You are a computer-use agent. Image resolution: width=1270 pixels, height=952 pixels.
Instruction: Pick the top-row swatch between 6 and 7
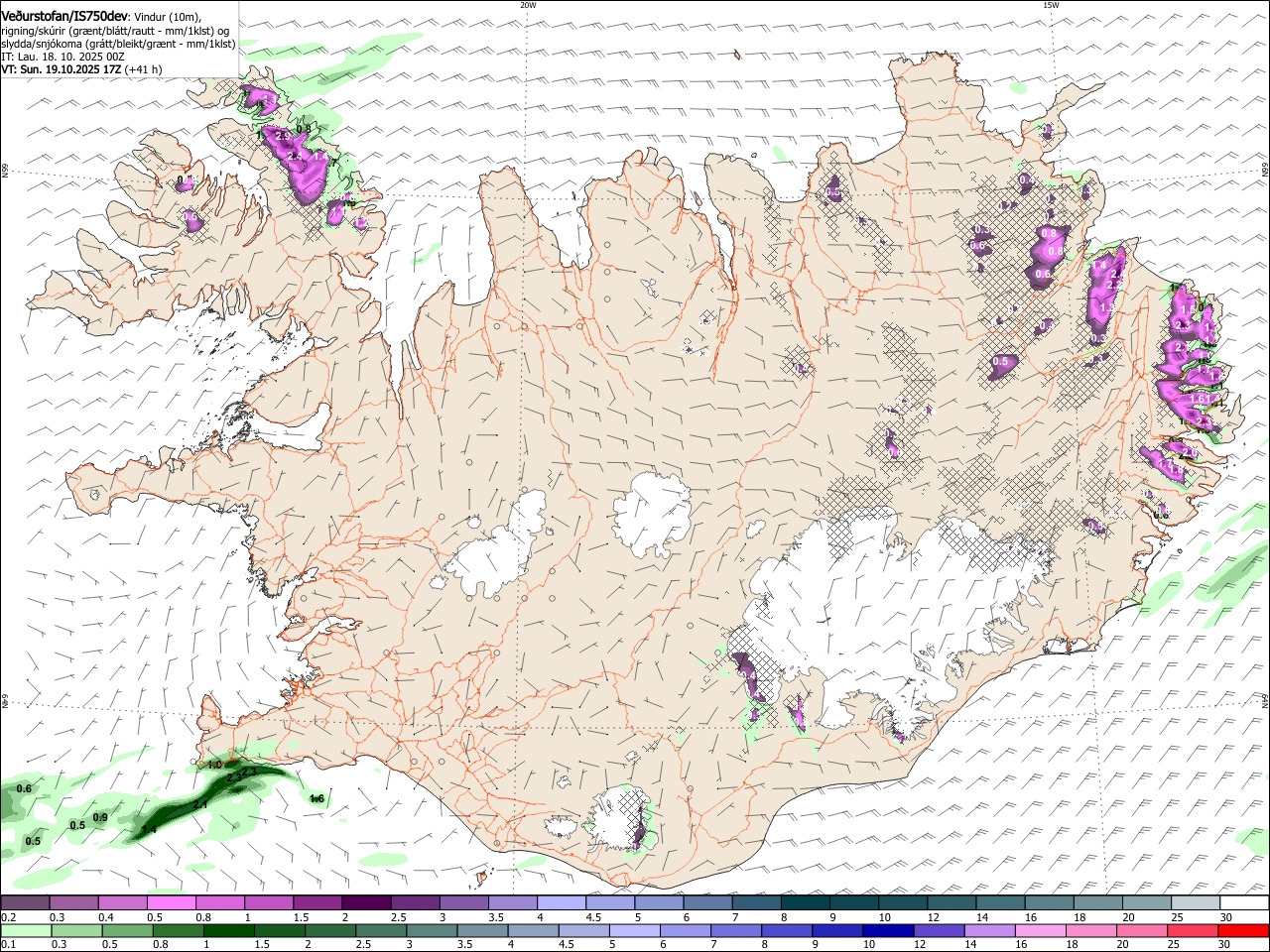[x=706, y=902]
